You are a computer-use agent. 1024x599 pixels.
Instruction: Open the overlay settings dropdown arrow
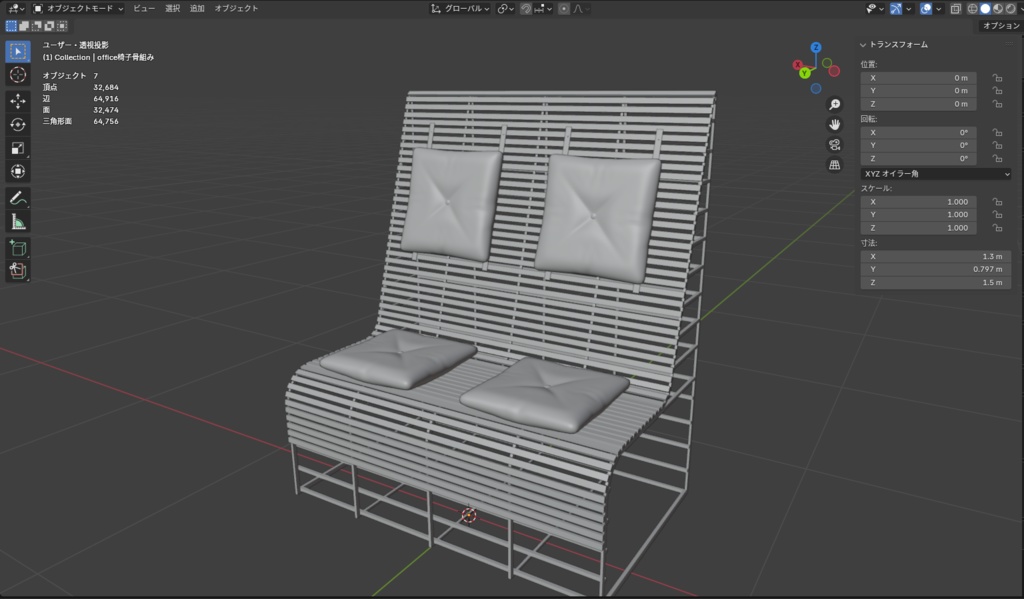click(938, 9)
